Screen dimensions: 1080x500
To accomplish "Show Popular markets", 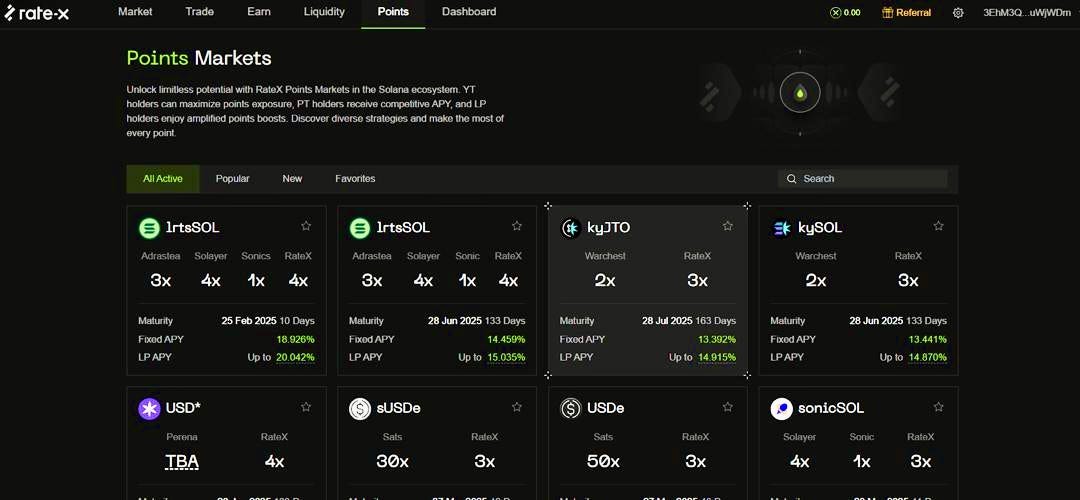I will (x=233, y=179).
